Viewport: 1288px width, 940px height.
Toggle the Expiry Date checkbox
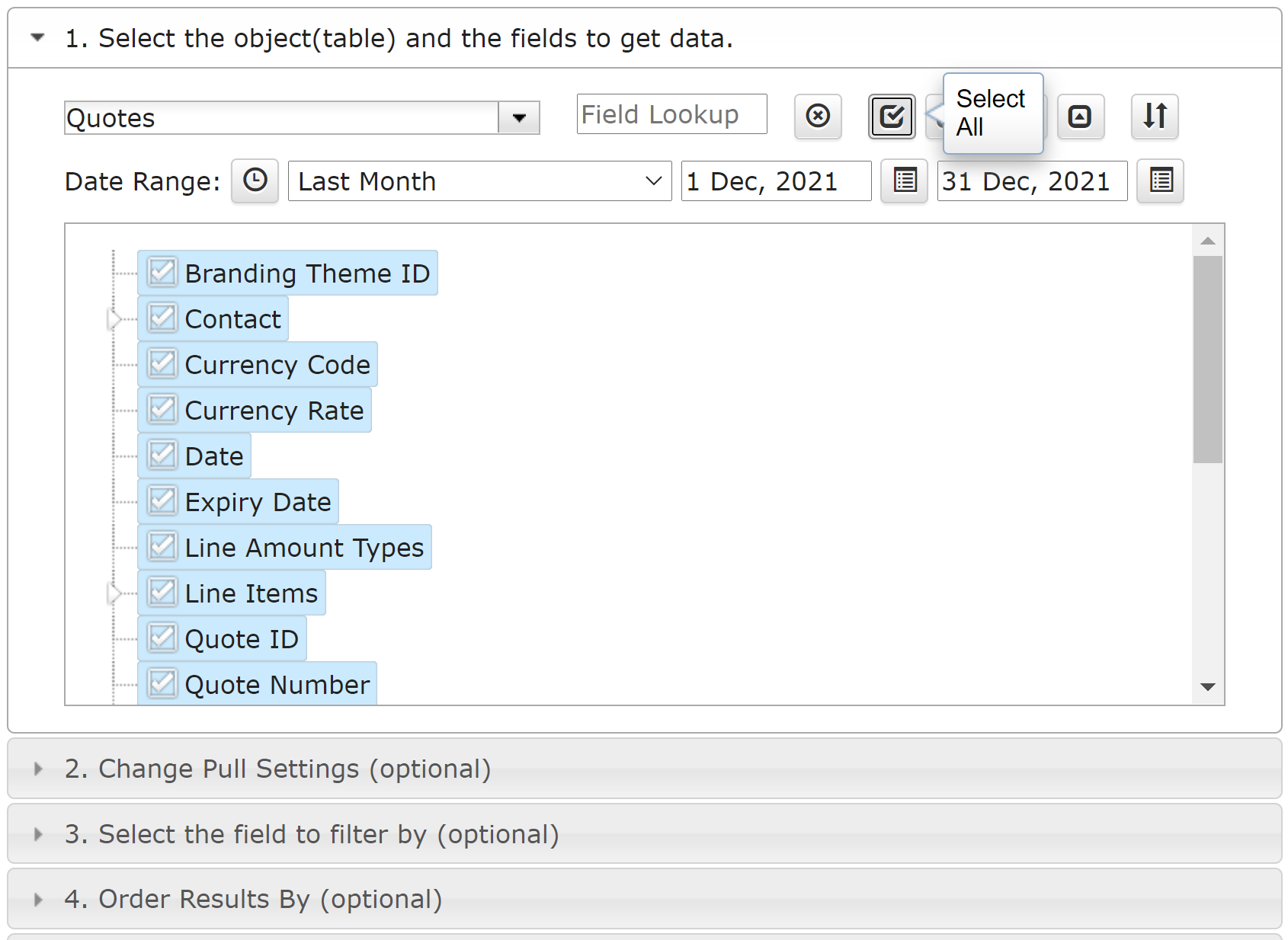(x=162, y=501)
